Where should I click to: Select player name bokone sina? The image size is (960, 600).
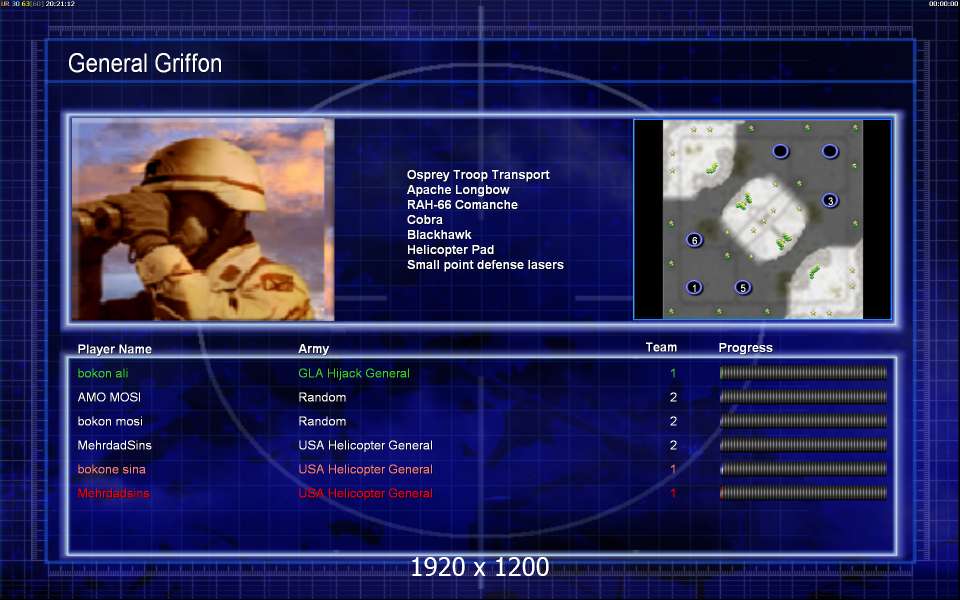[111, 470]
